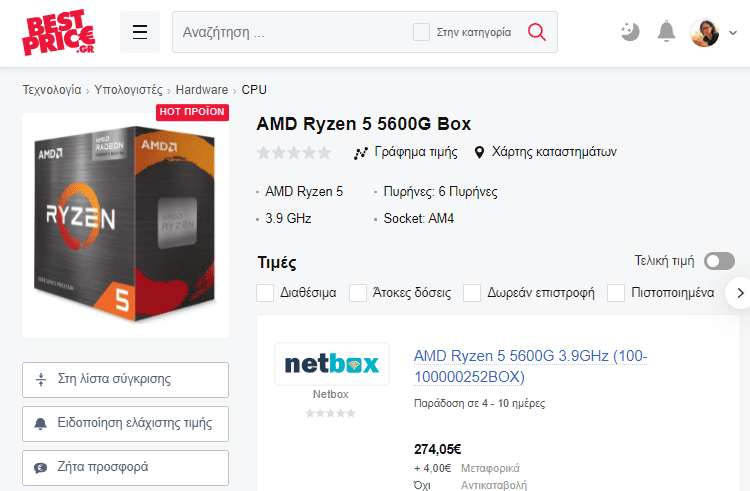Click bell icon in price alert button

click(41, 424)
